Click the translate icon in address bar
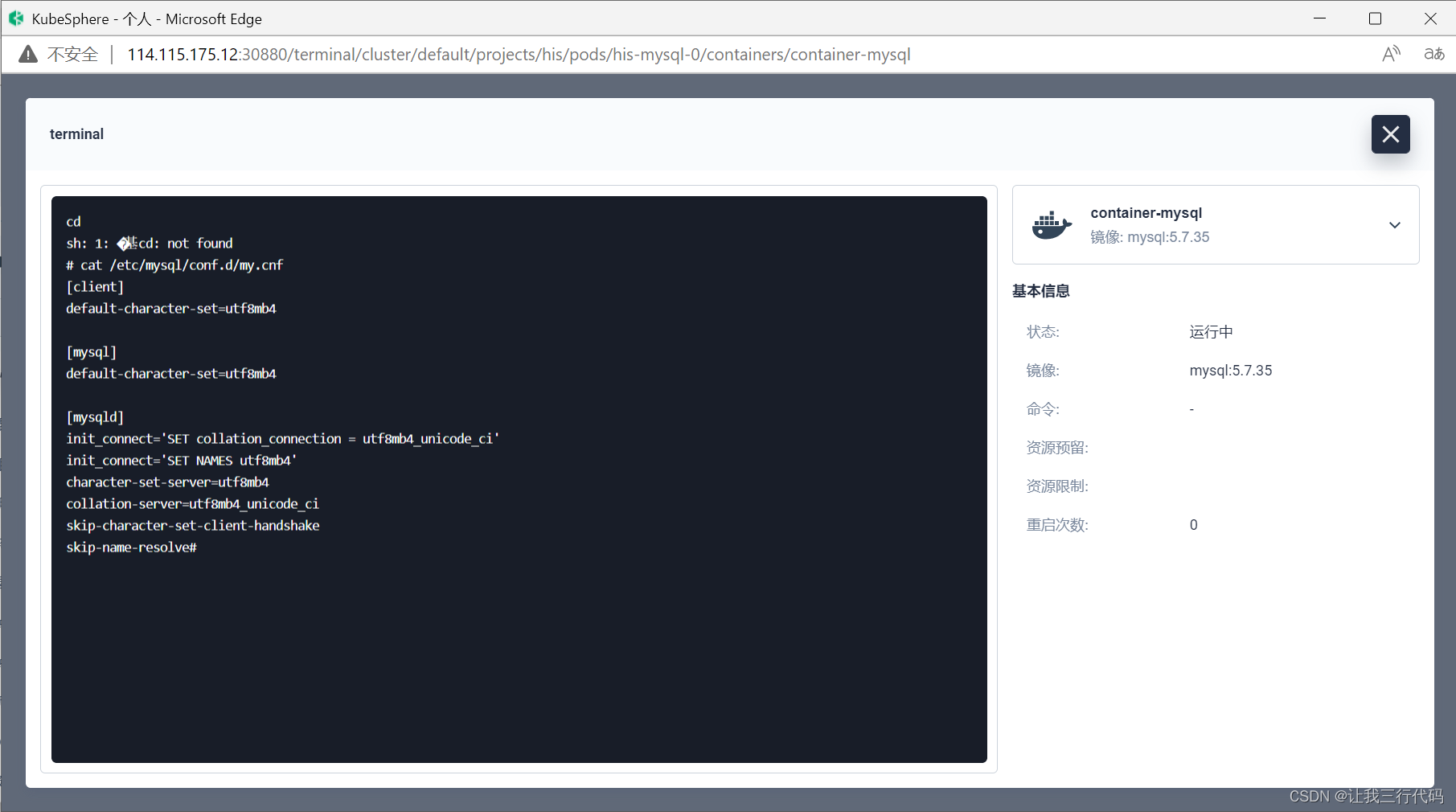This screenshot has width=1456, height=812. click(1434, 54)
